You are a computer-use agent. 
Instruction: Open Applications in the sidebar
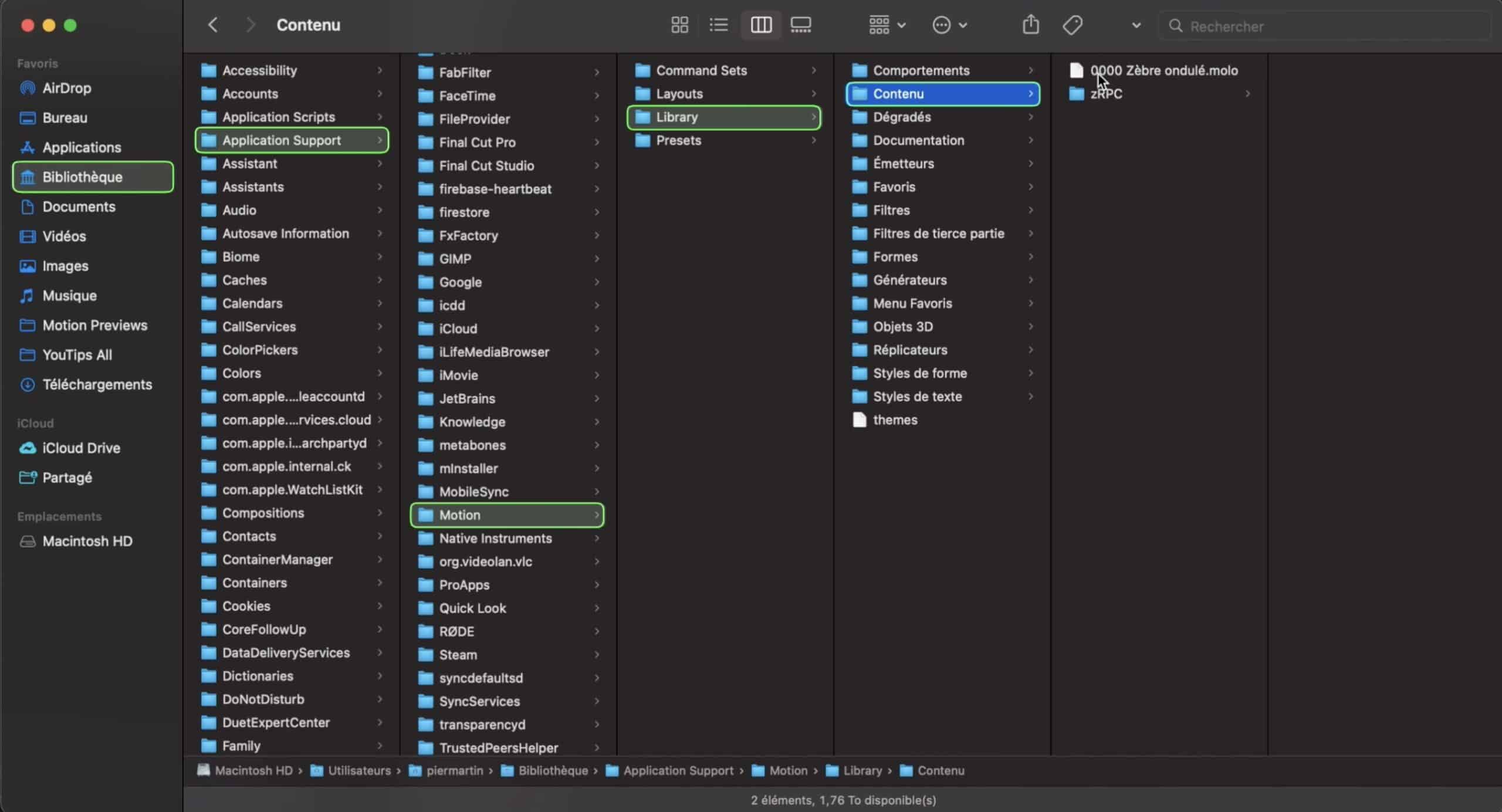pyautogui.click(x=93, y=147)
